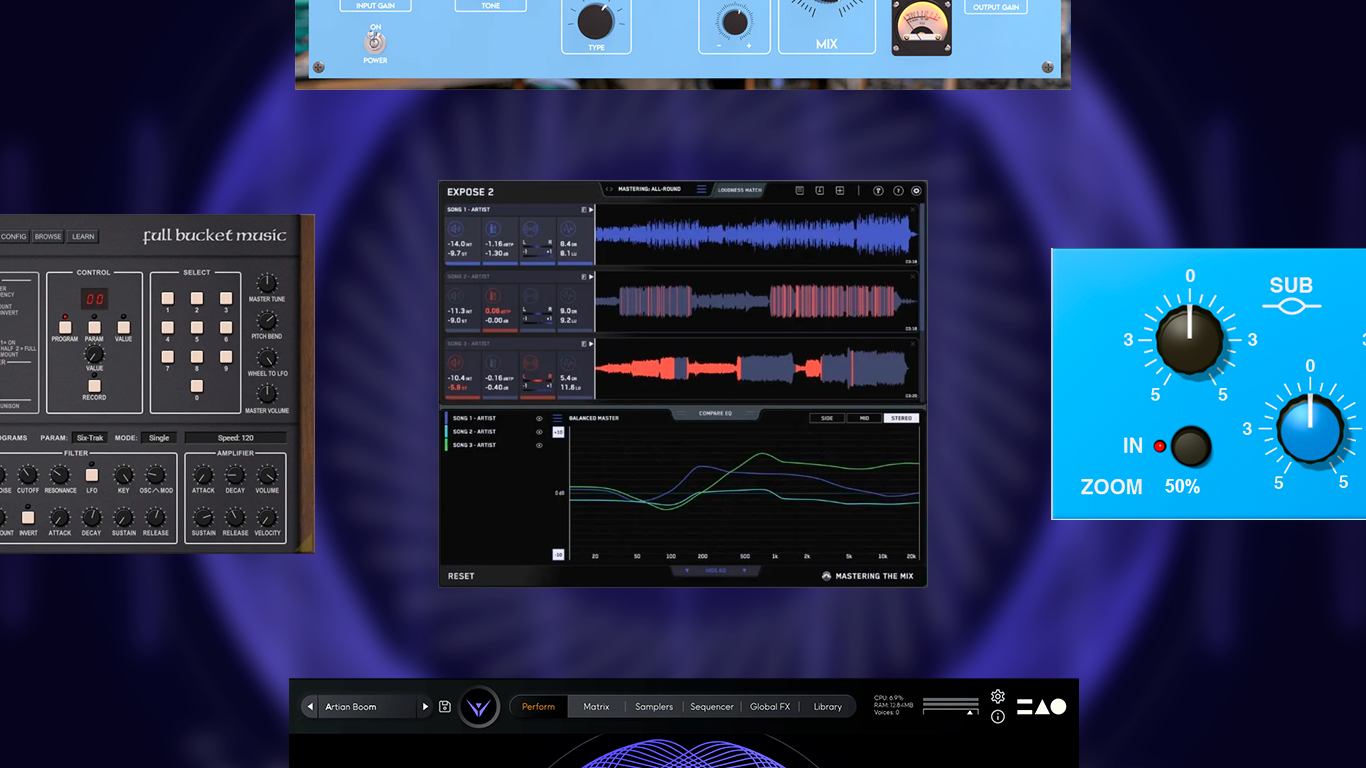
Task: Click the Compare EQ panel handle
Action: tap(715, 413)
